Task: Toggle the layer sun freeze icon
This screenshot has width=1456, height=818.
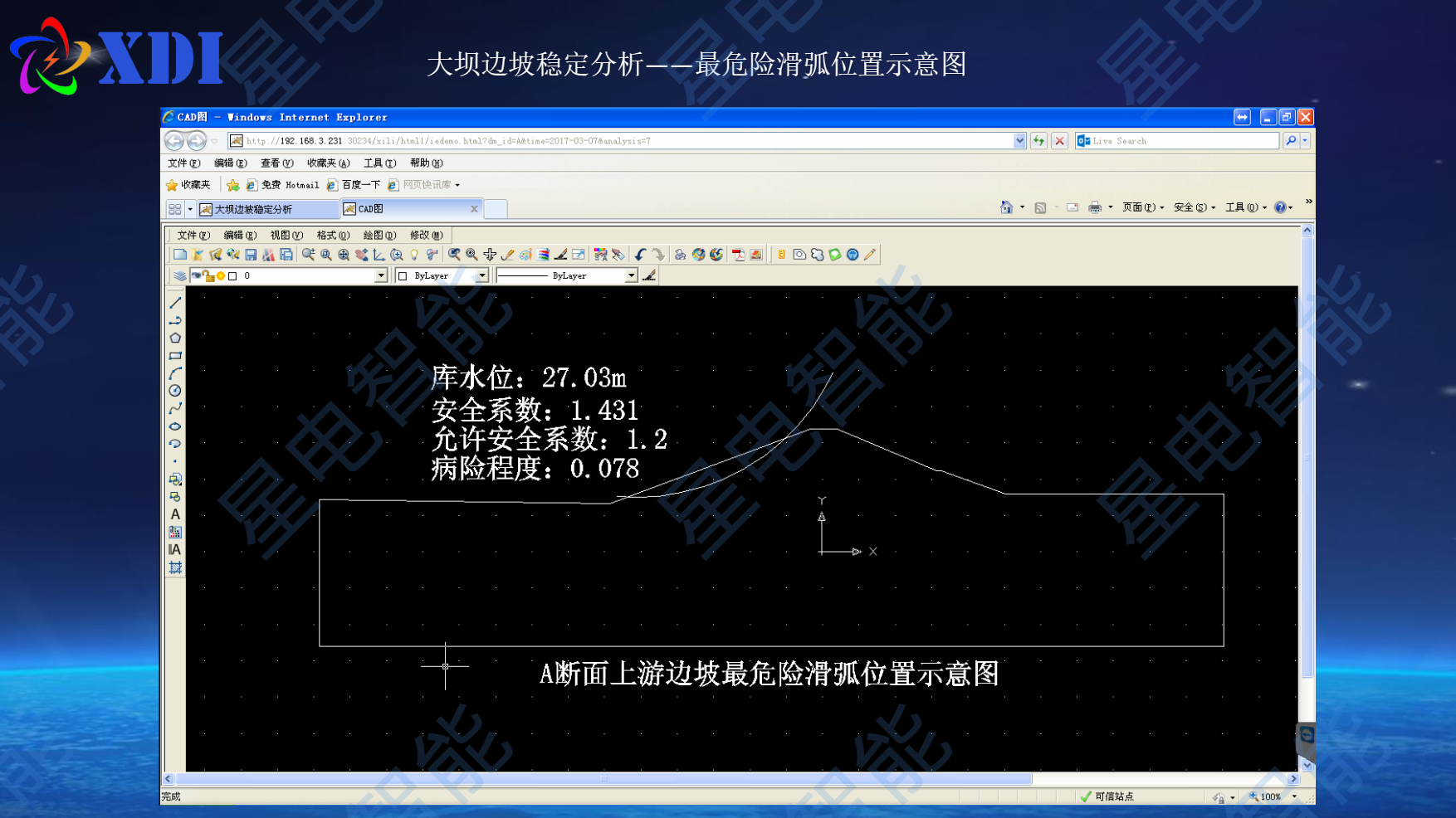Action: pos(221,276)
